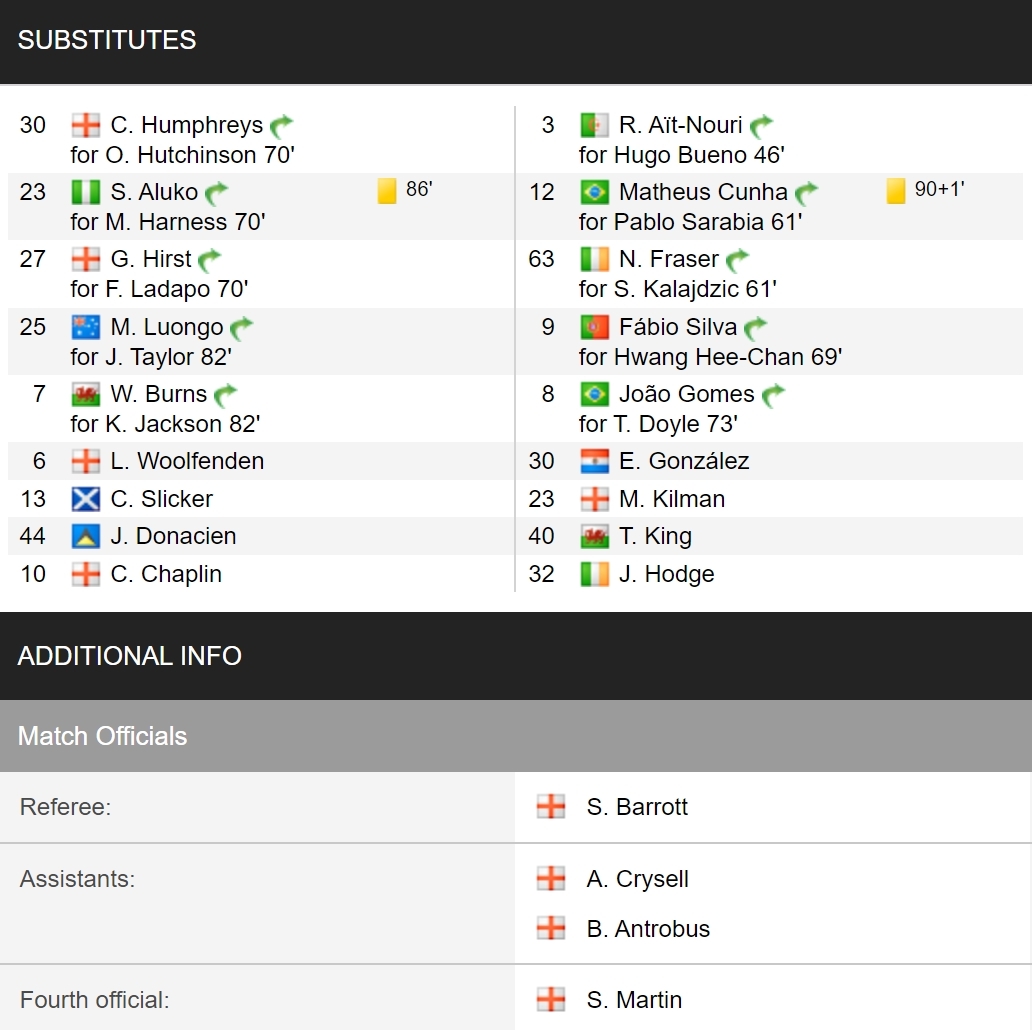Click Paraguay flag beside E. González
1033x1030 pixels.
(x=594, y=461)
